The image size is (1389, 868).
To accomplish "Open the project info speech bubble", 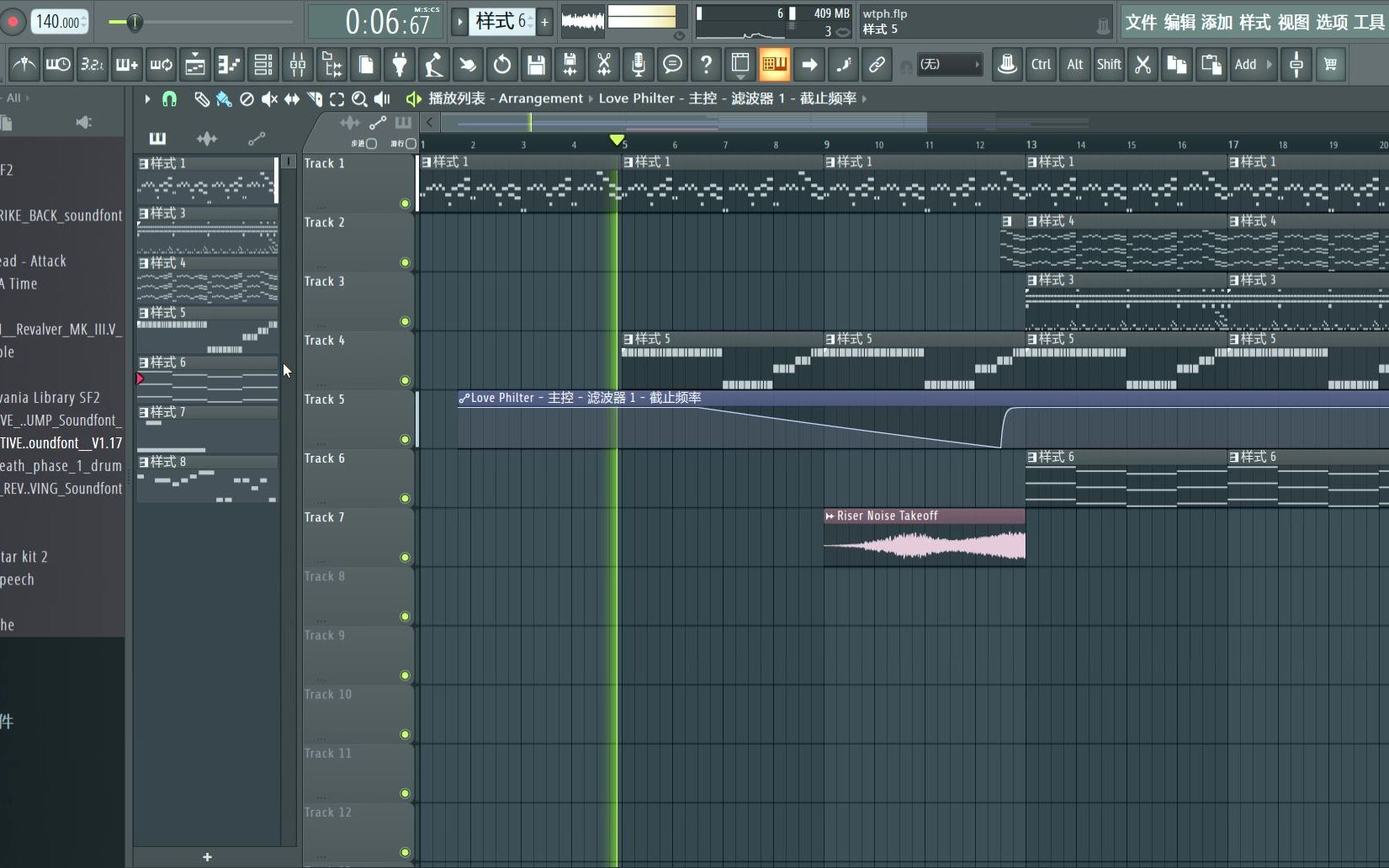I will tap(672, 64).
